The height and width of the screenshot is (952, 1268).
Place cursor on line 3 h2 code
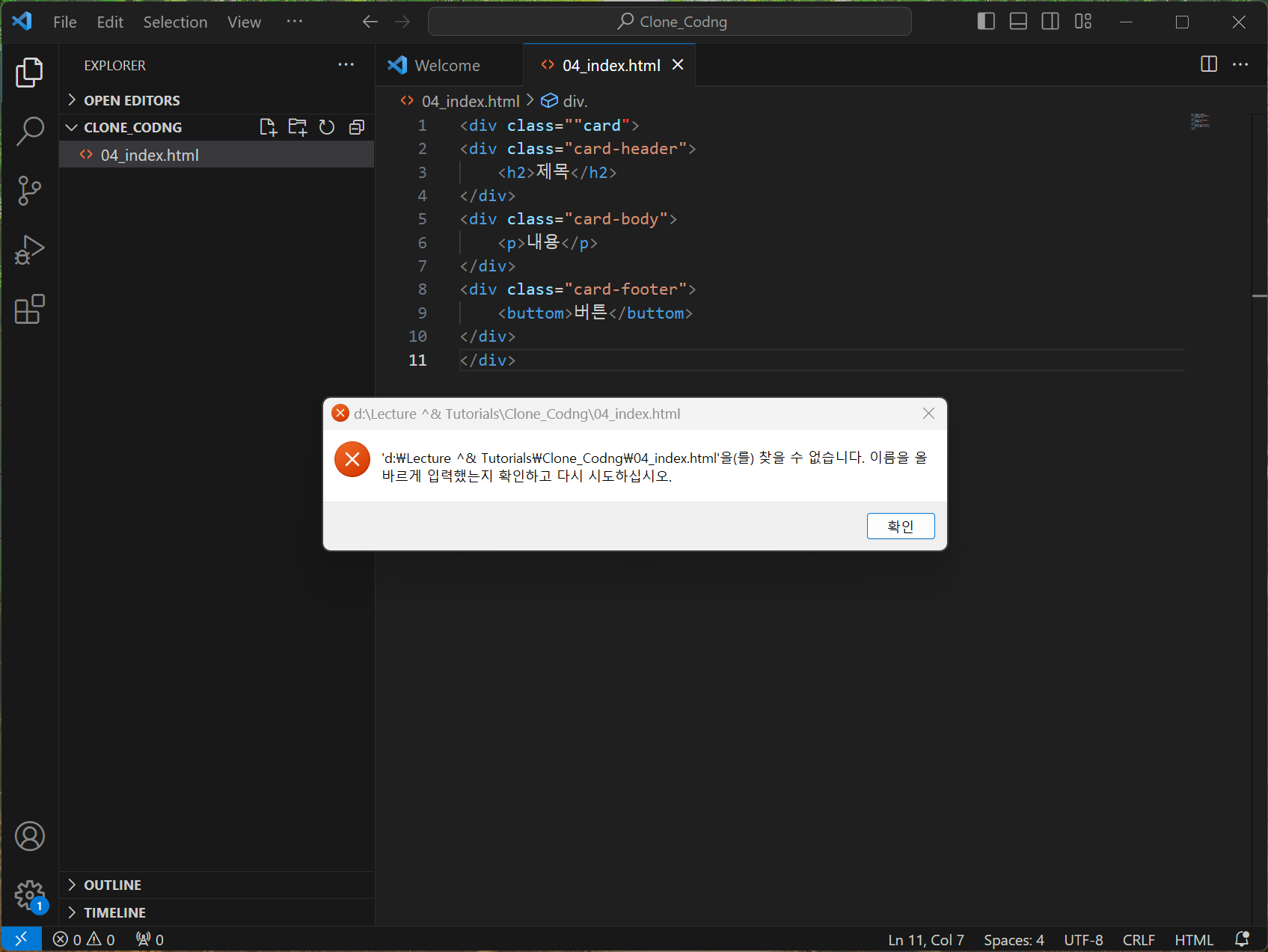coord(557,172)
